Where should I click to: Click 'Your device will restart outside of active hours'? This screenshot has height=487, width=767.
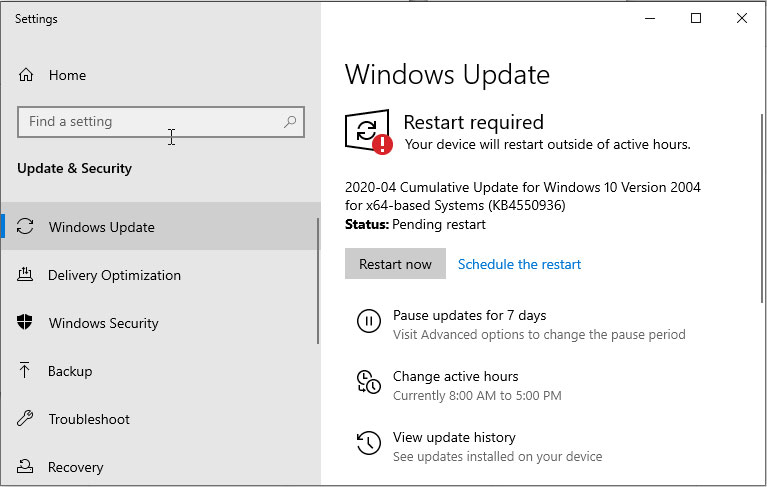tap(547, 144)
